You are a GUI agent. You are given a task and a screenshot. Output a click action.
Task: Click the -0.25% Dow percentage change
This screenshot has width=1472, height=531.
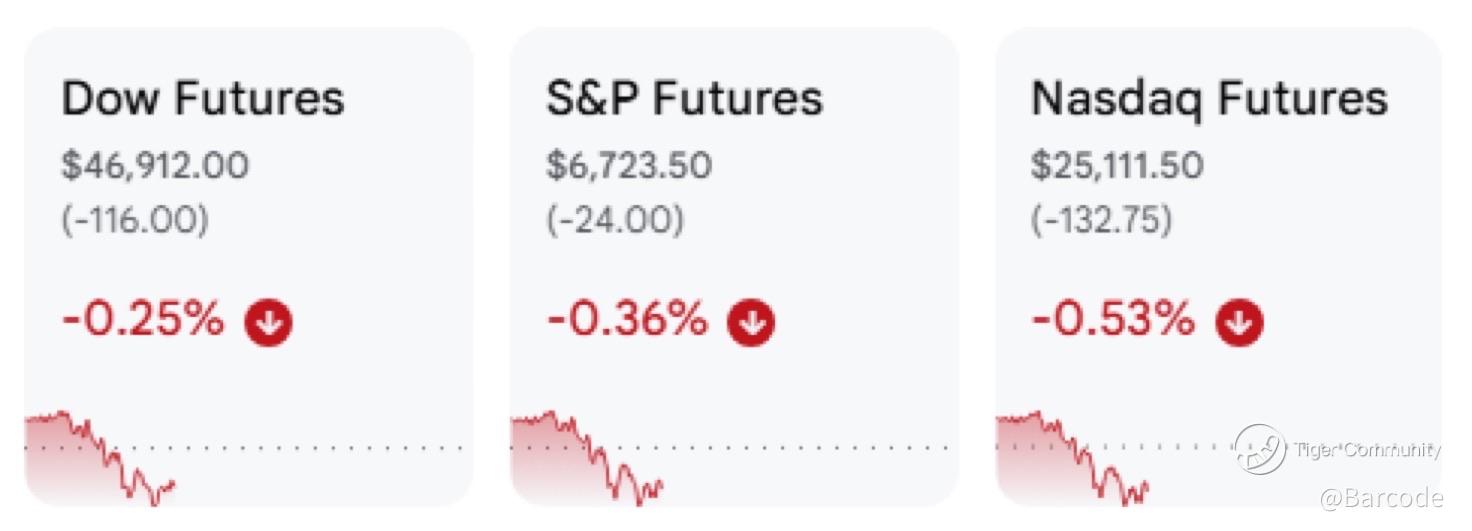(143, 321)
